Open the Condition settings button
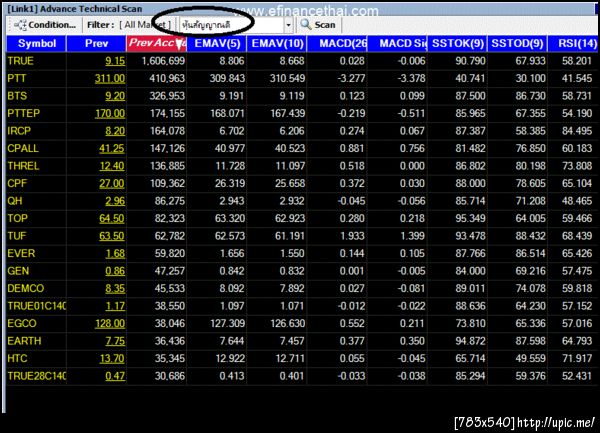 pos(45,25)
